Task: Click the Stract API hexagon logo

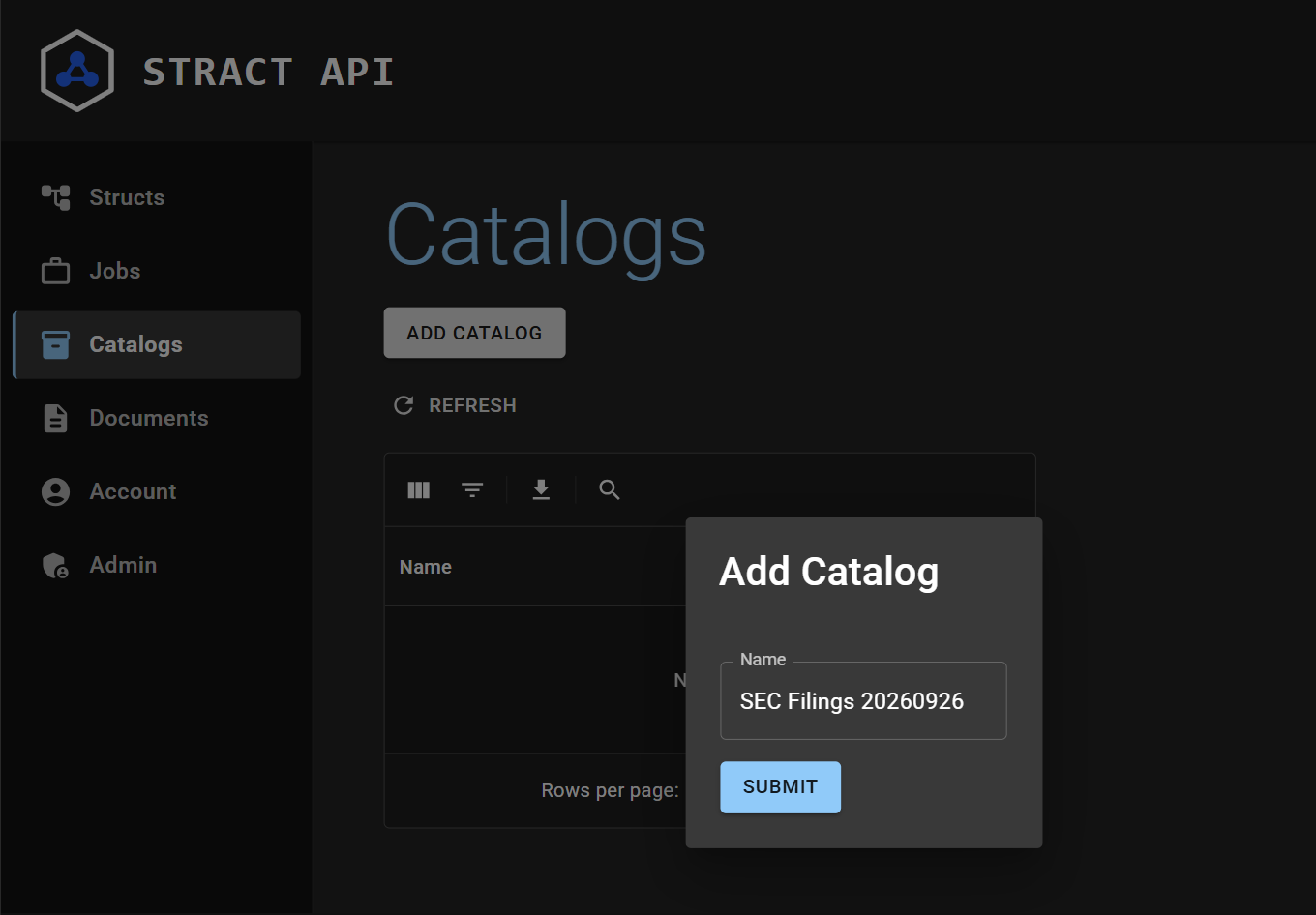Action: (77, 71)
